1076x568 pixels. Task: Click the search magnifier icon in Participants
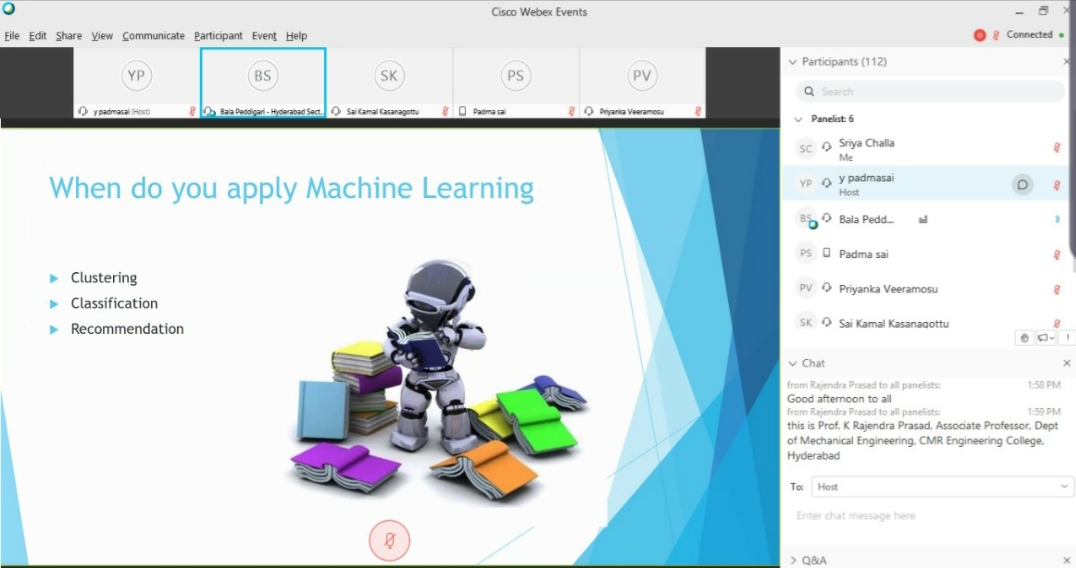[810, 91]
